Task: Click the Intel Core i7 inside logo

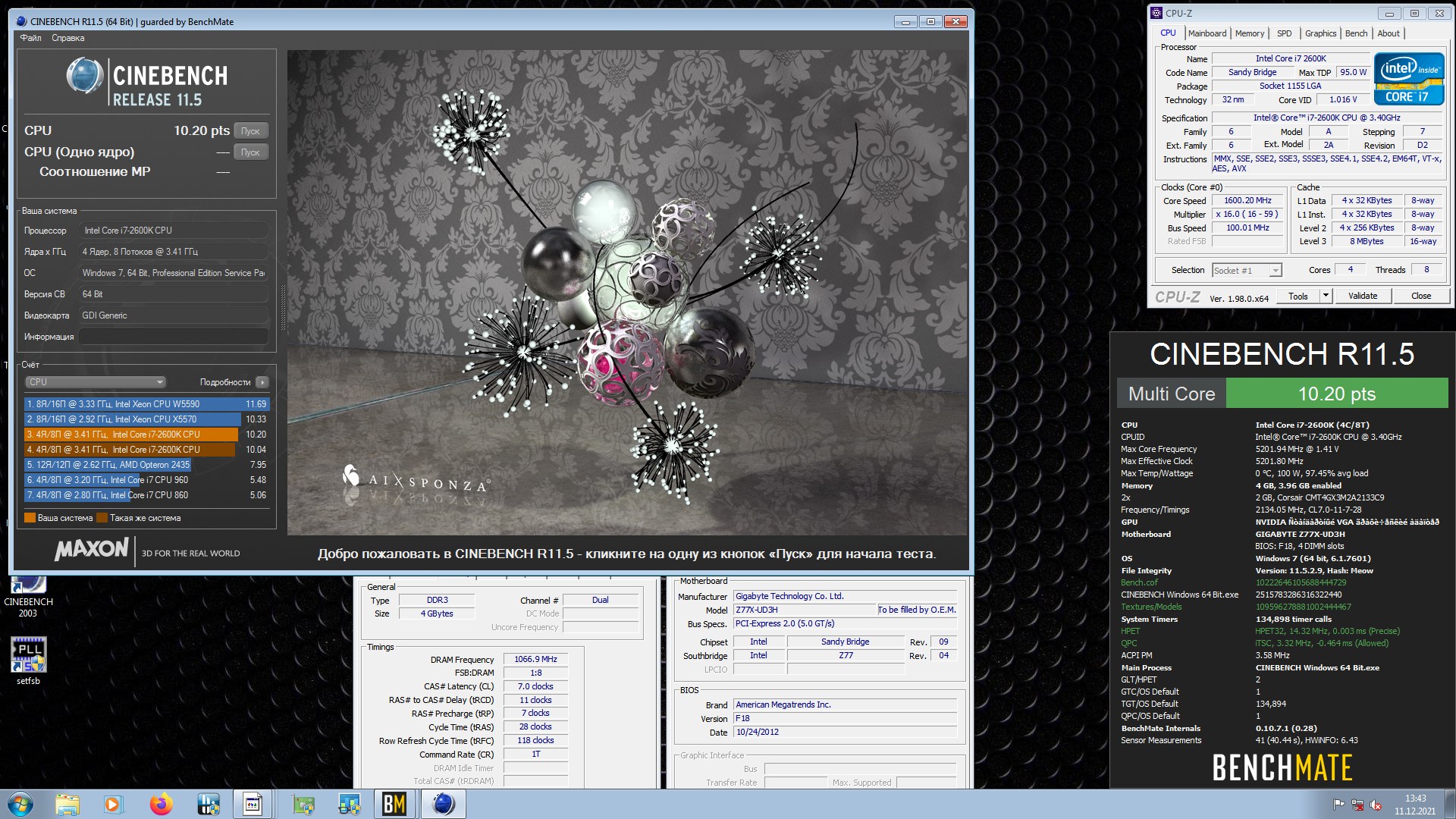Action: point(1409,78)
